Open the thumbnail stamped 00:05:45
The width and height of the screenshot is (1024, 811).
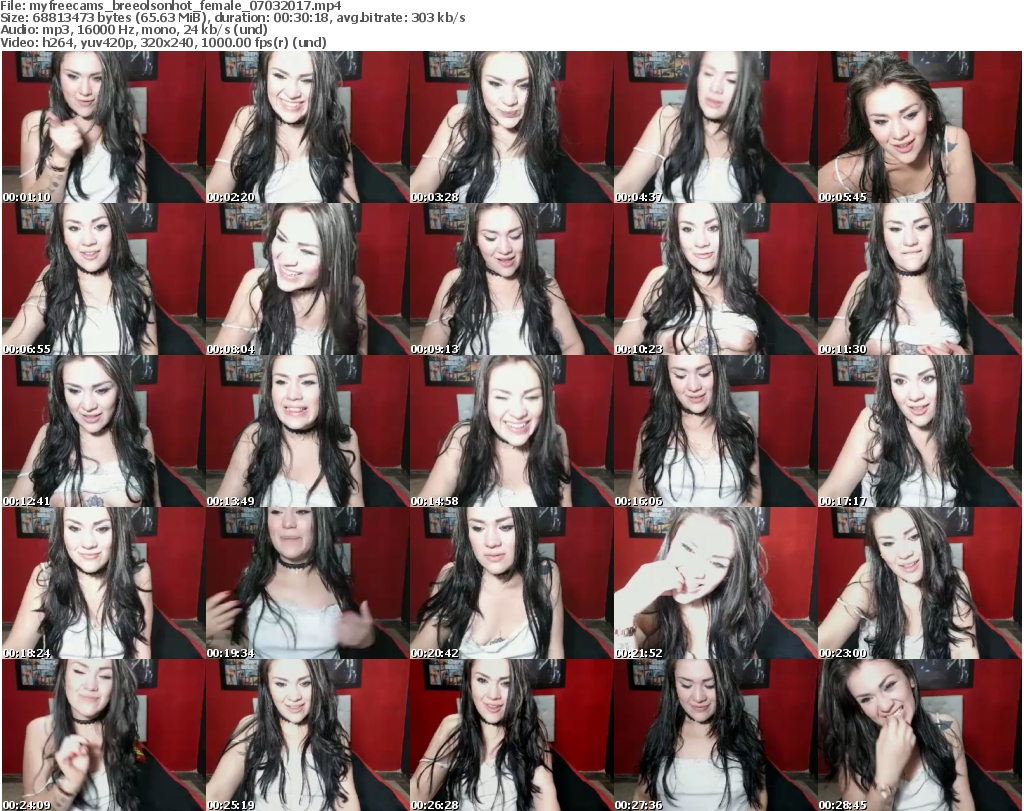pyautogui.click(x=920, y=127)
